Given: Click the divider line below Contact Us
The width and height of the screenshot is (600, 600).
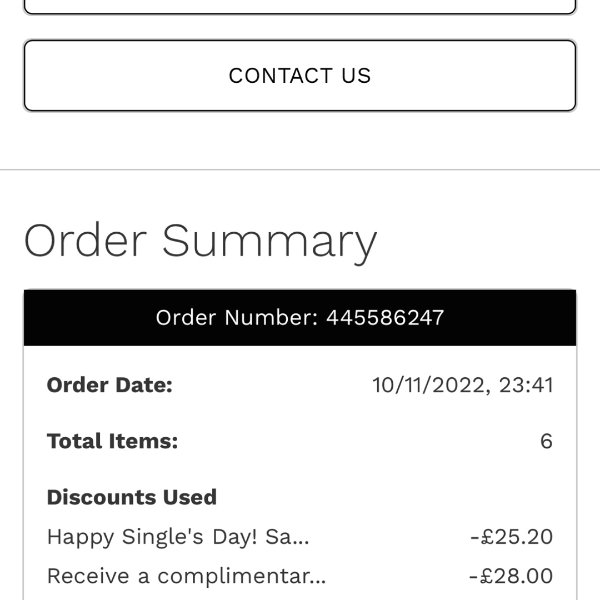Looking at the screenshot, I should point(300,170).
